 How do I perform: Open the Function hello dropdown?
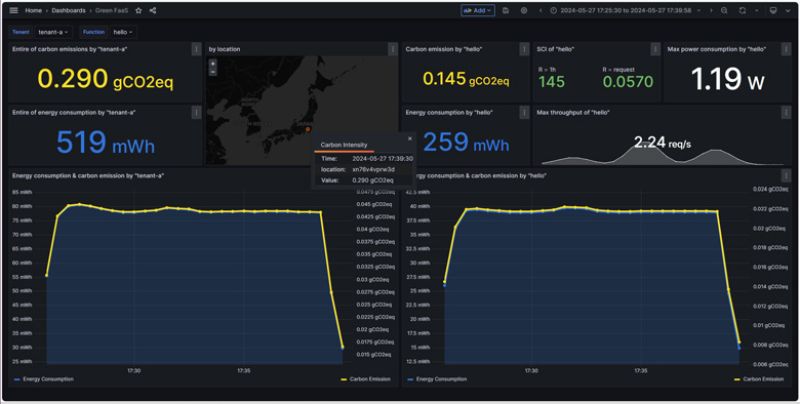[x=122, y=32]
